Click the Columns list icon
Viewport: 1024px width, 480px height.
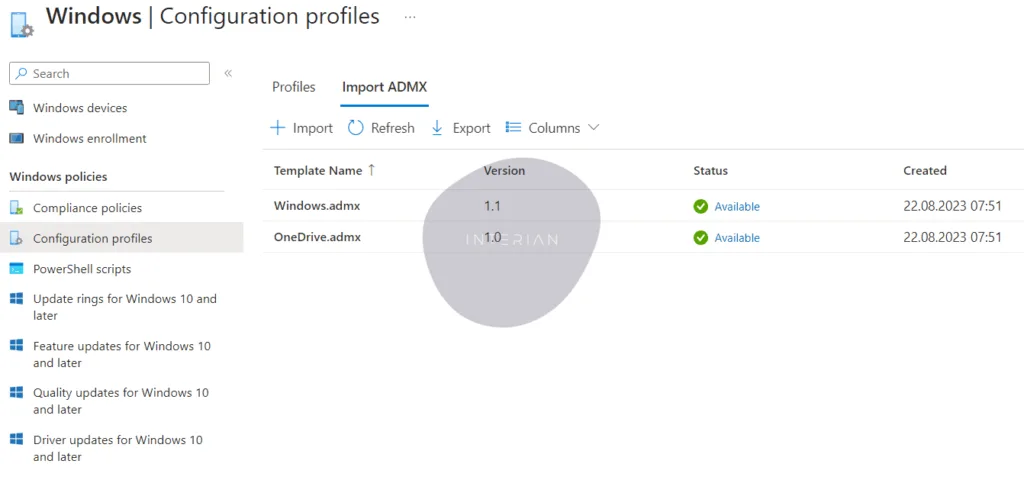(513, 127)
